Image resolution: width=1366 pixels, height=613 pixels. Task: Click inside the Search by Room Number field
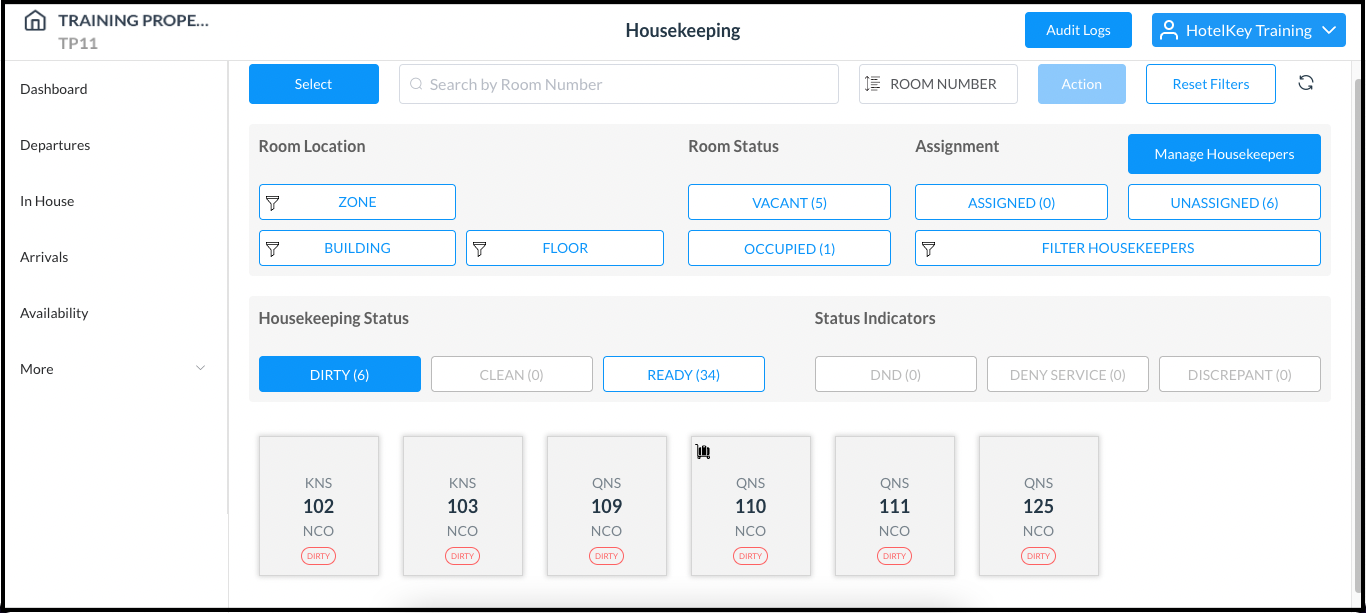[x=618, y=83]
